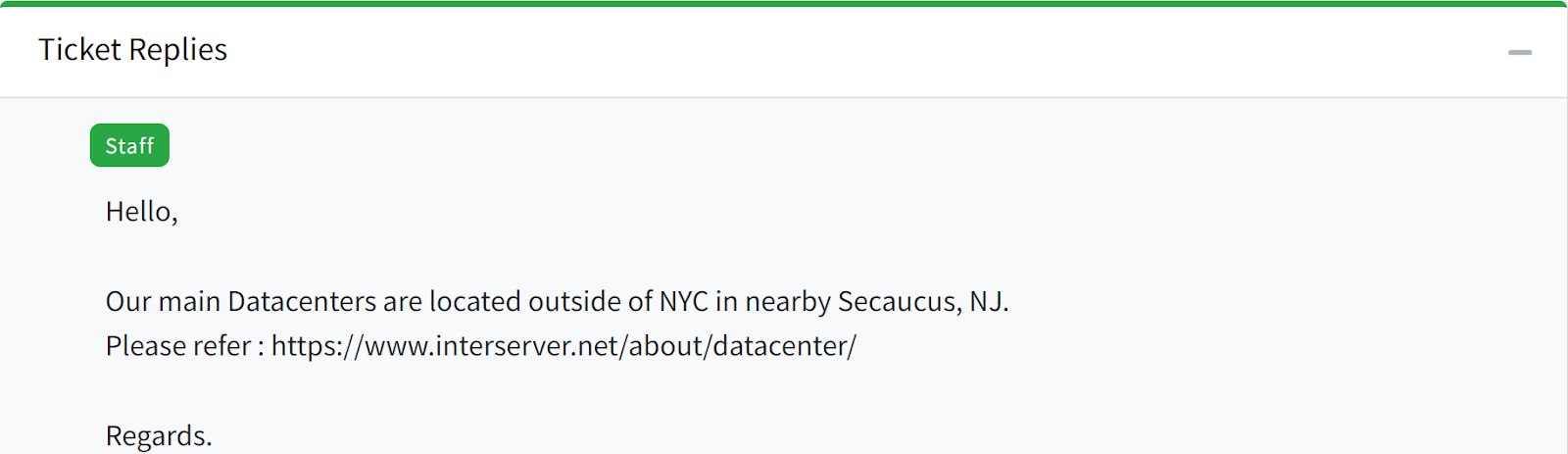Click "datacenter/" at the URL end
The width and height of the screenshot is (1568, 454).
pyautogui.click(x=784, y=346)
